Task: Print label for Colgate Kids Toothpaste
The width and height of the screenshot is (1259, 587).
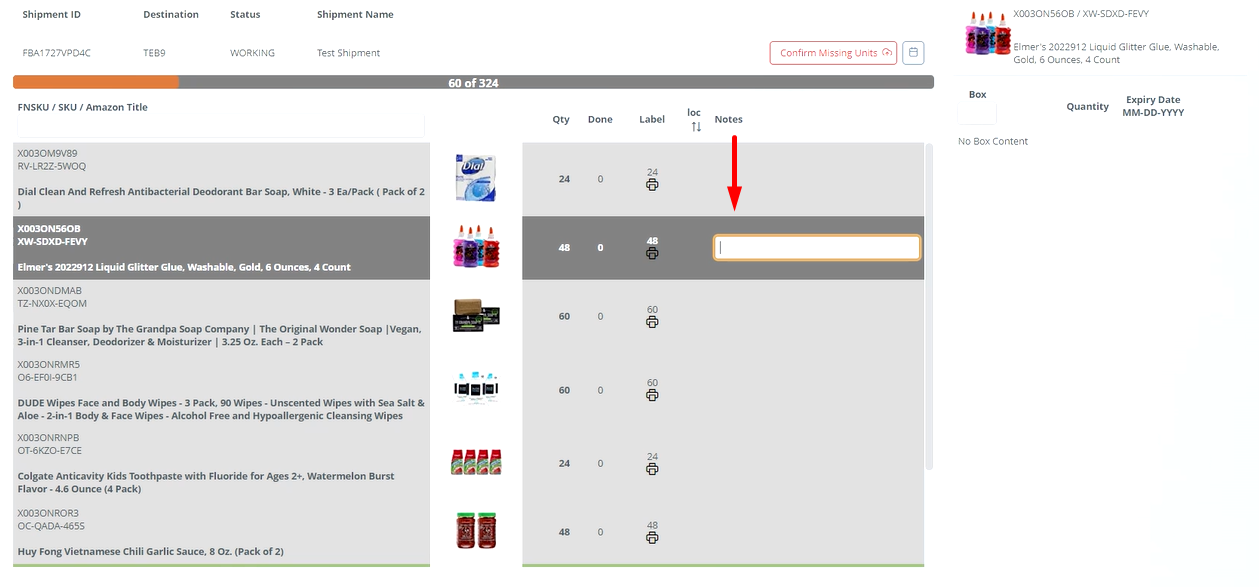Action: [x=652, y=469]
